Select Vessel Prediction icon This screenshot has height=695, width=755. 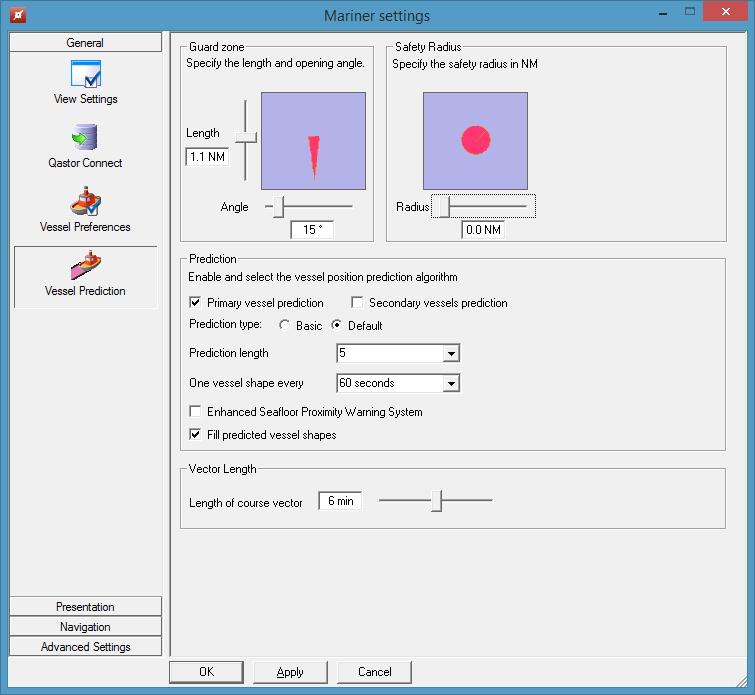pos(86,265)
